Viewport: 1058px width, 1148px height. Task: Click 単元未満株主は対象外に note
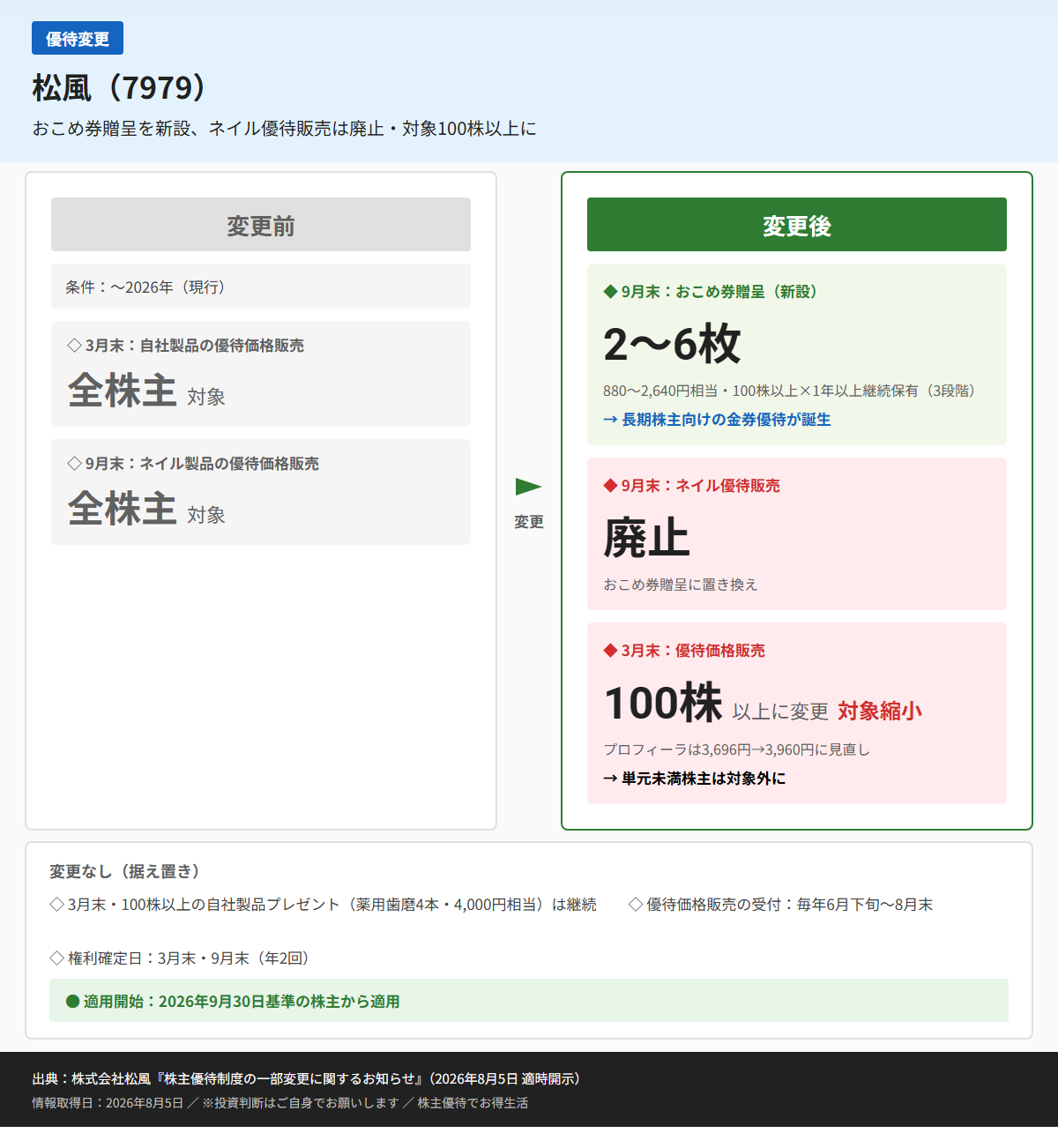point(695,779)
